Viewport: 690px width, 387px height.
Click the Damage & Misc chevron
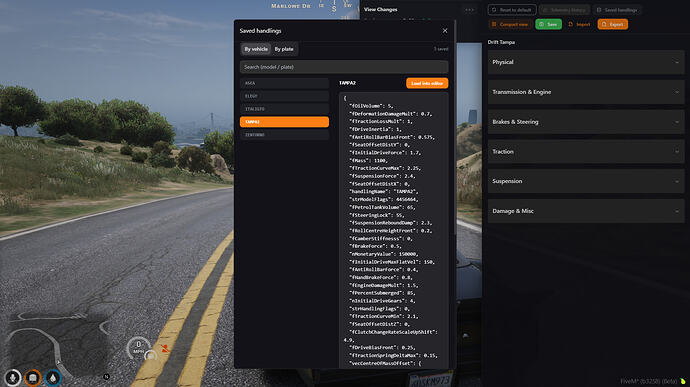pyautogui.click(x=677, y=211)
